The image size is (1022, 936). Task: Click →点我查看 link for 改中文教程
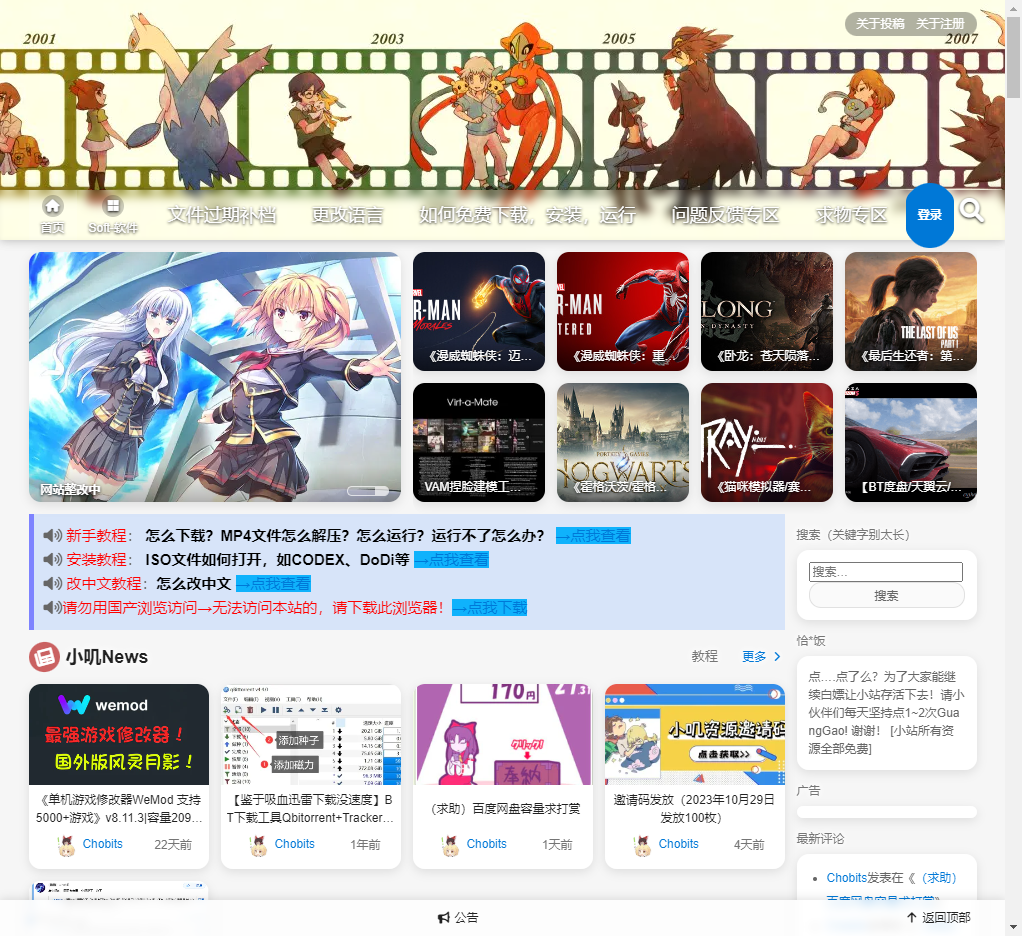[274, 584]
